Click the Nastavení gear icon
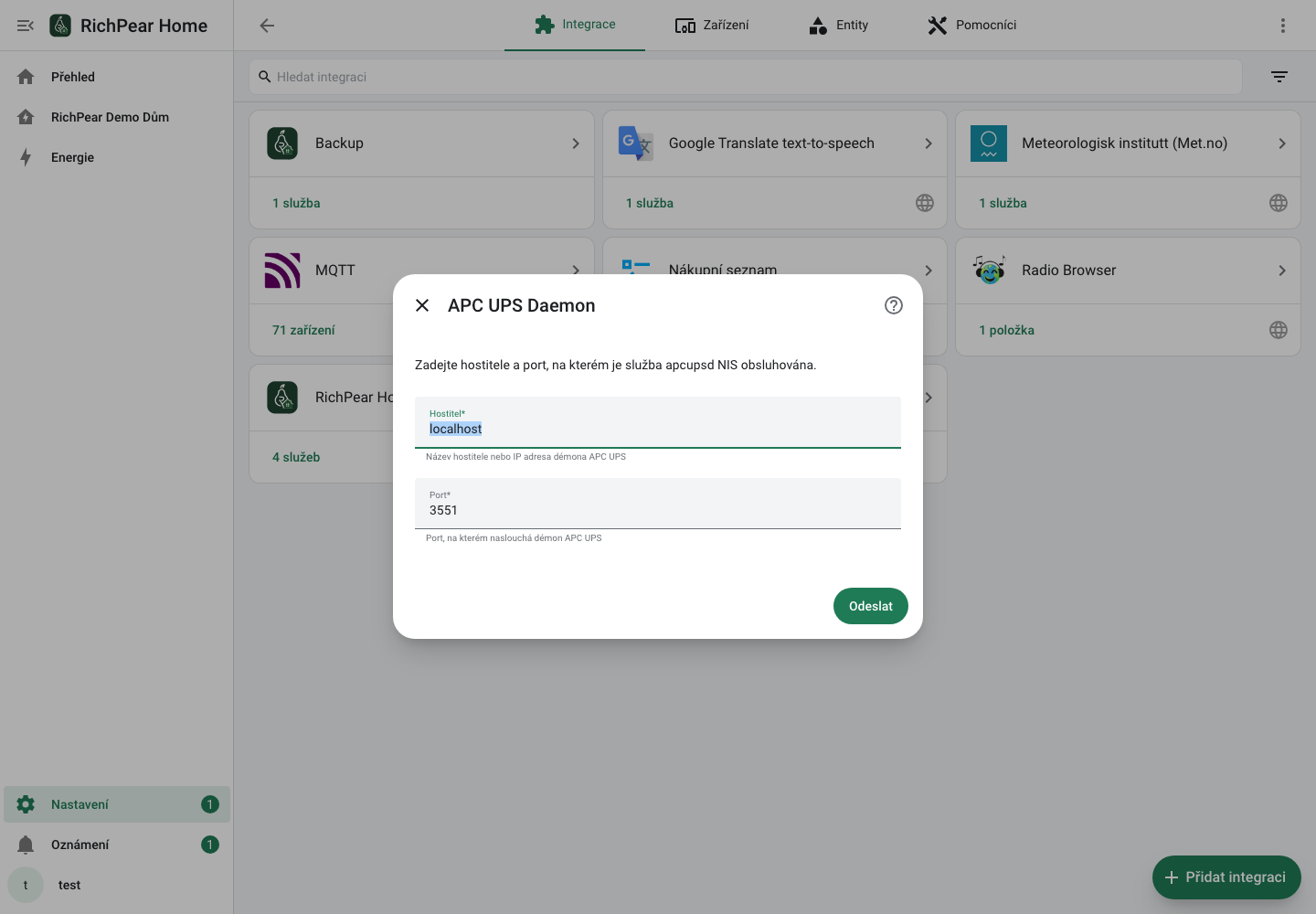Screen dimensions: 1316x914 pos(26,804)
